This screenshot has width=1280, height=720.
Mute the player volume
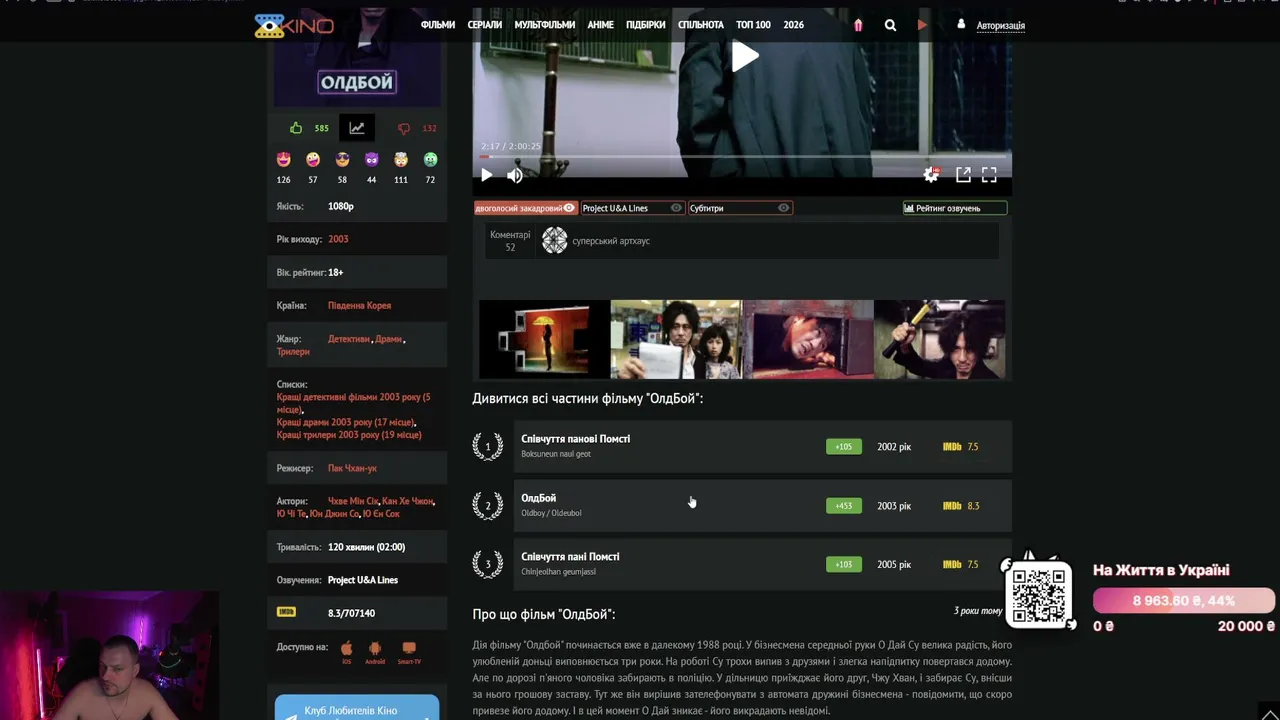tap(515, 175)
